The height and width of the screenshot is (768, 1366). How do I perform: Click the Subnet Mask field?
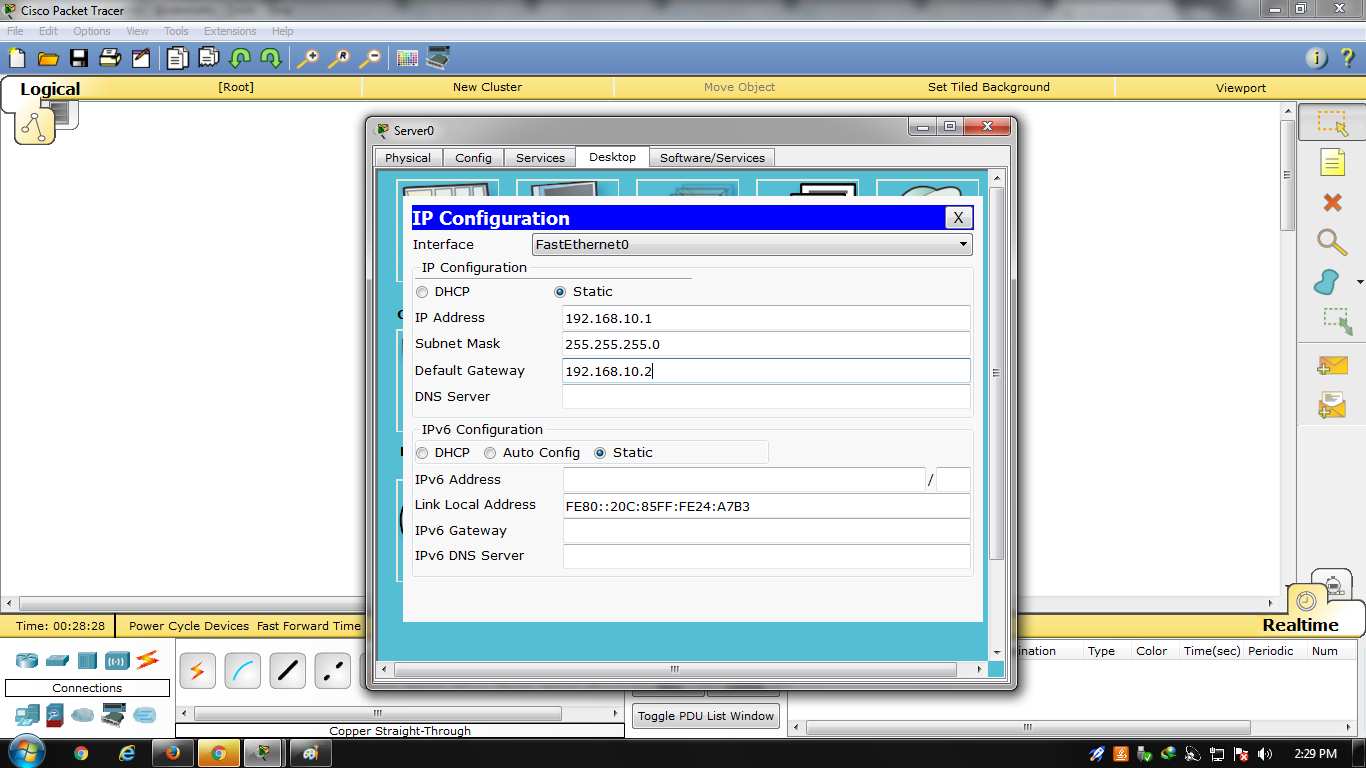coord(767,344)
